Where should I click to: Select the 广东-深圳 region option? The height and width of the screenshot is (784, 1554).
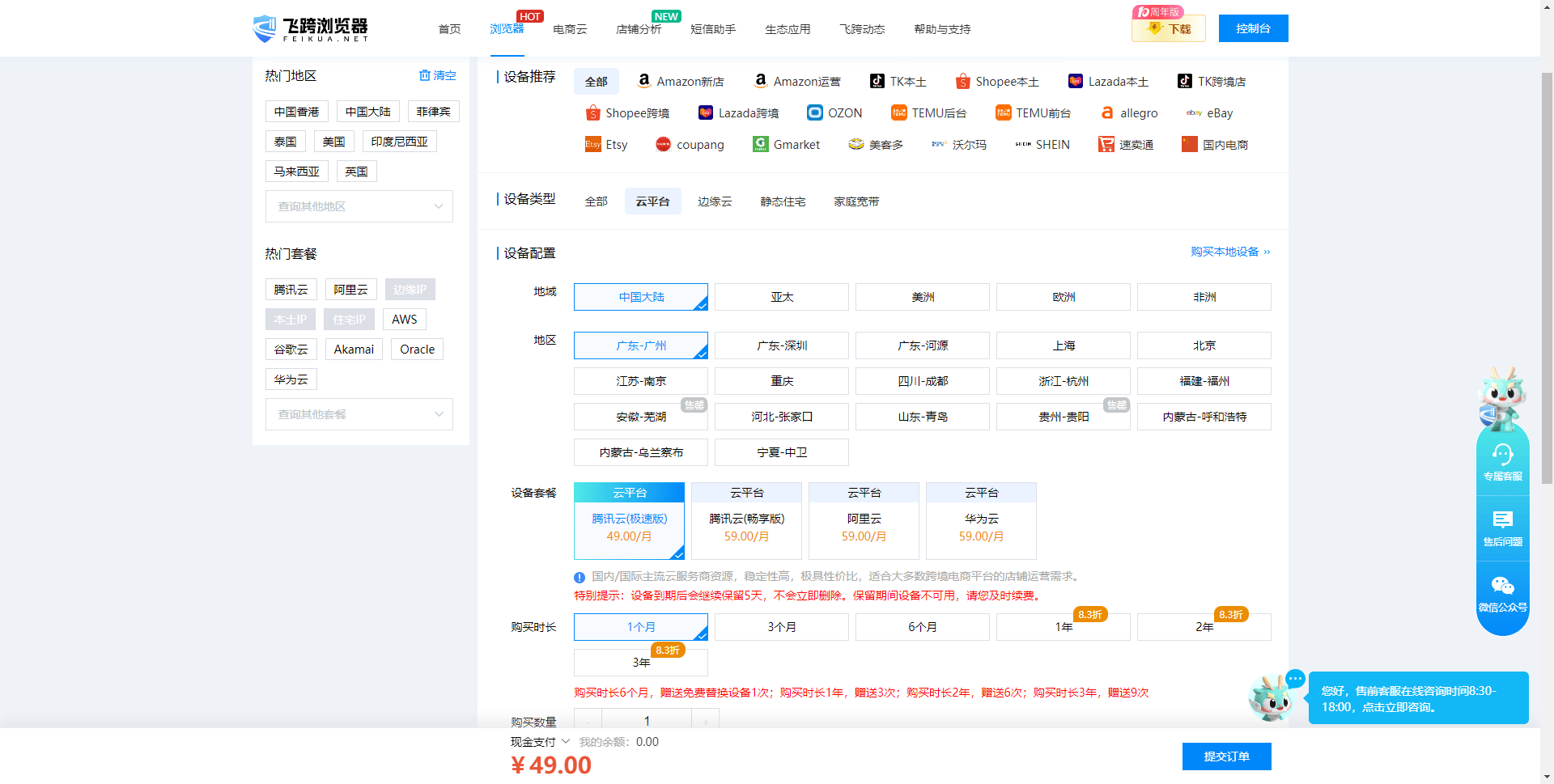[x=781, y=345]
